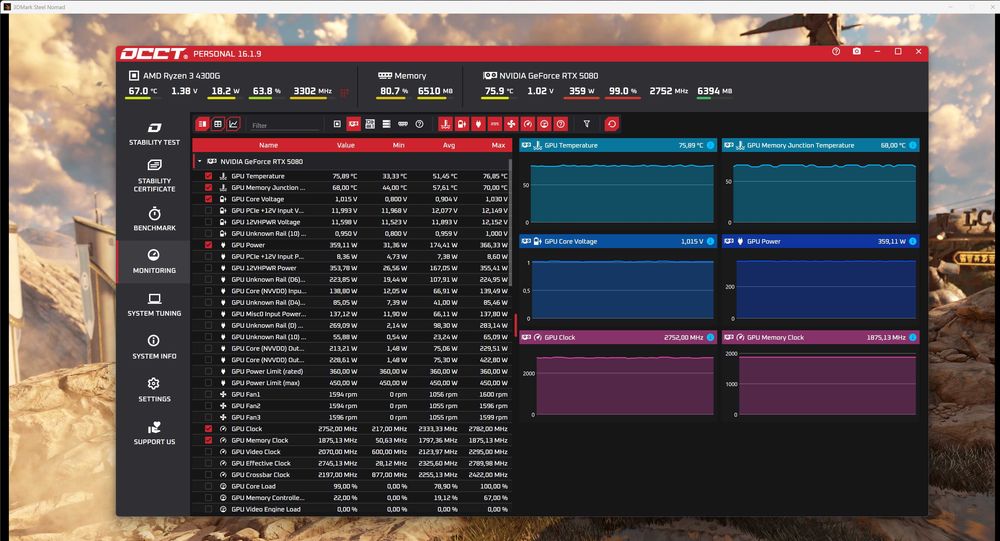Uncheck the GPU Core Voltage row checkbox
This screenshot has width=1000, height=541.
click(209, 199)
